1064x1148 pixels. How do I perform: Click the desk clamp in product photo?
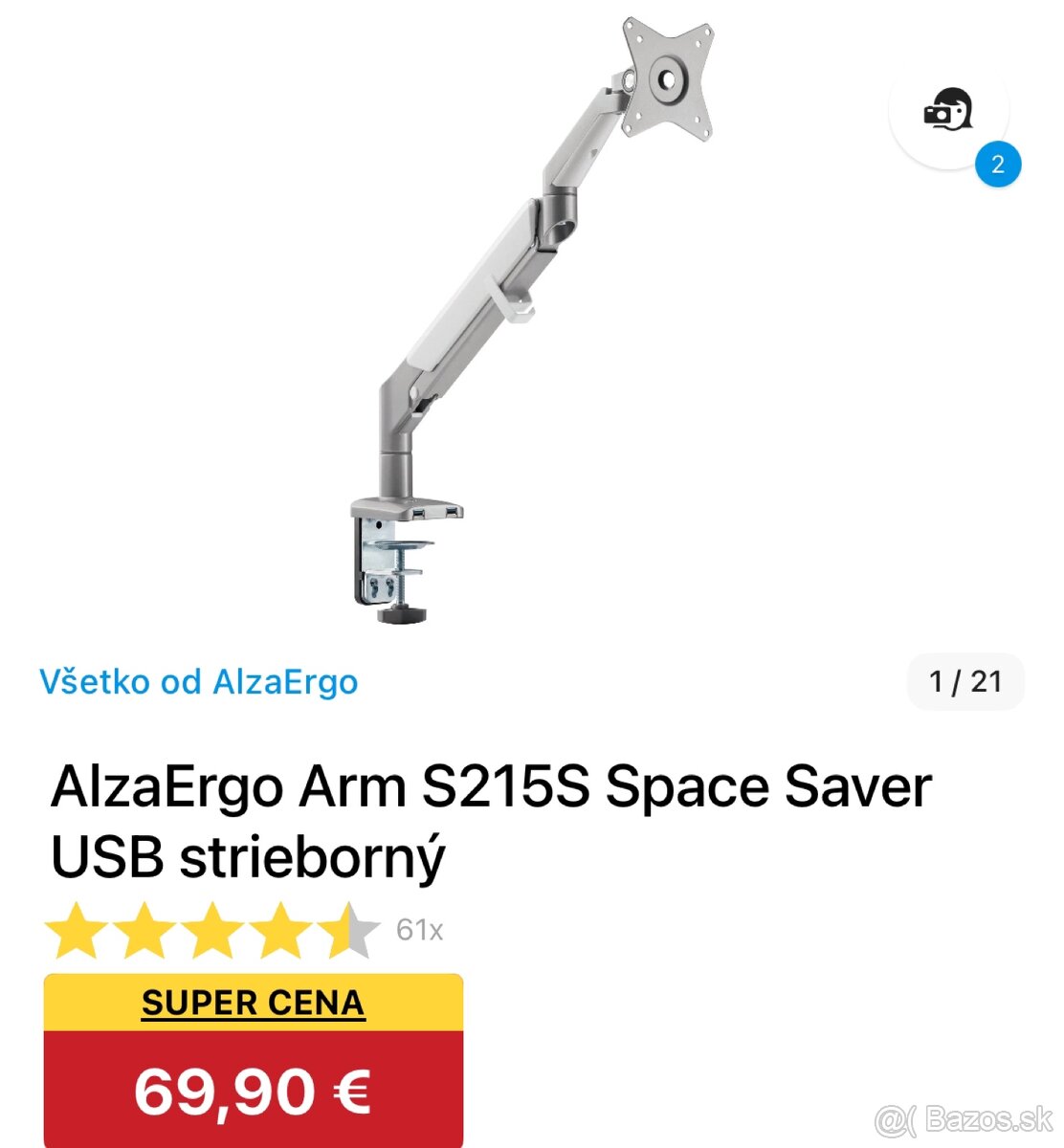point(394,564)
